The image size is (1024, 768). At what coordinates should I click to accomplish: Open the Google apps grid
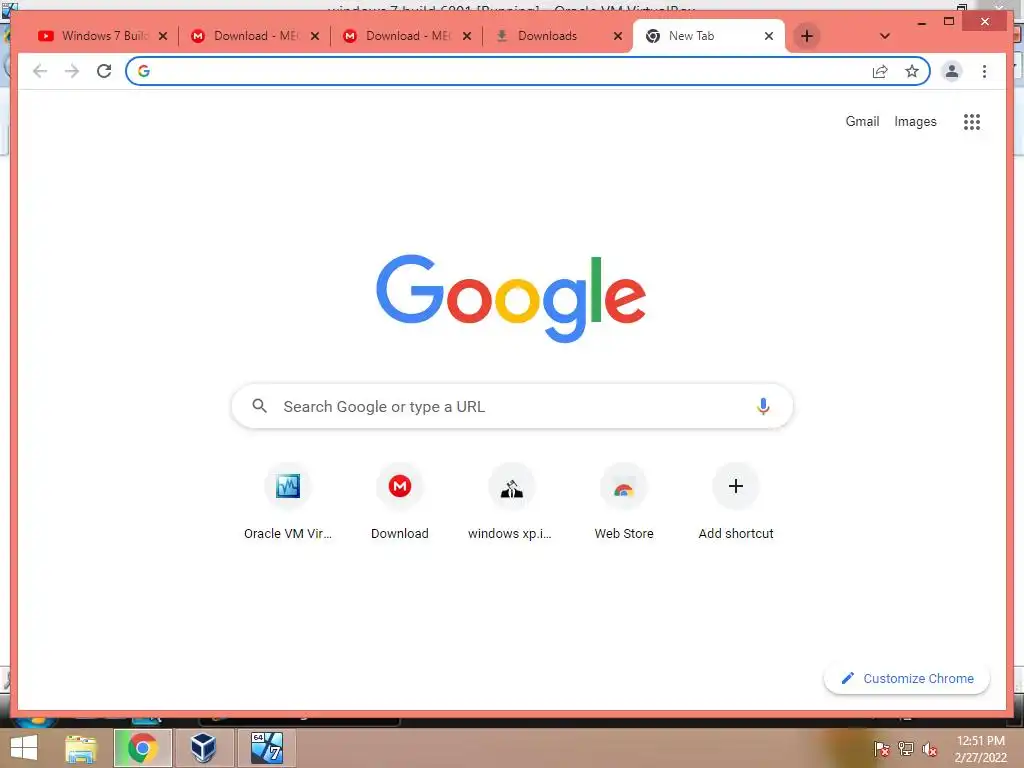[x=972, y=121]
